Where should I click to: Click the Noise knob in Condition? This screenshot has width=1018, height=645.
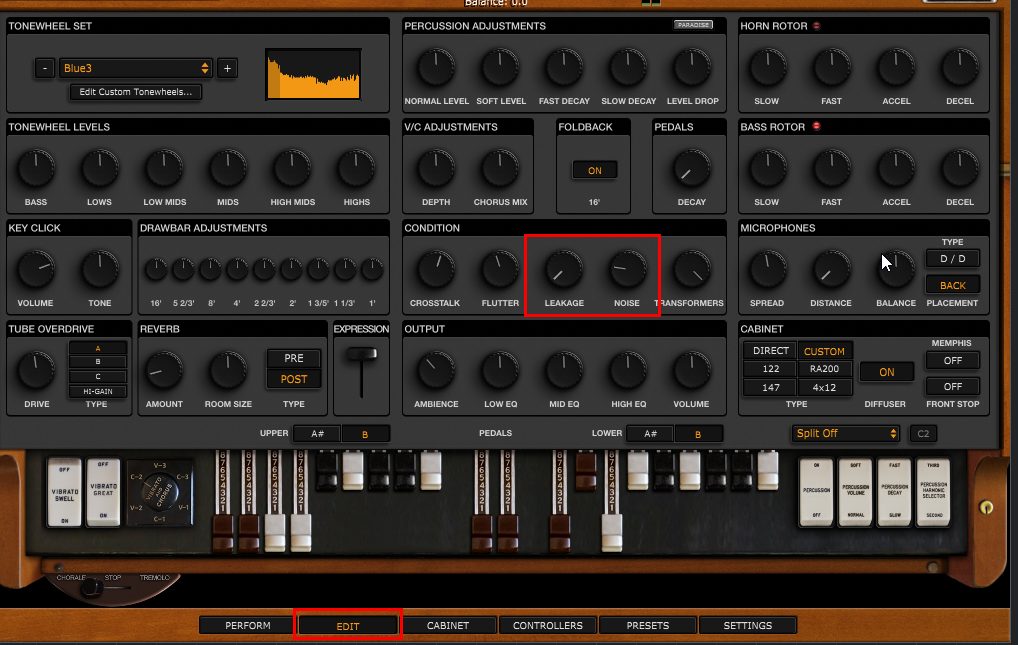(627, 270)
